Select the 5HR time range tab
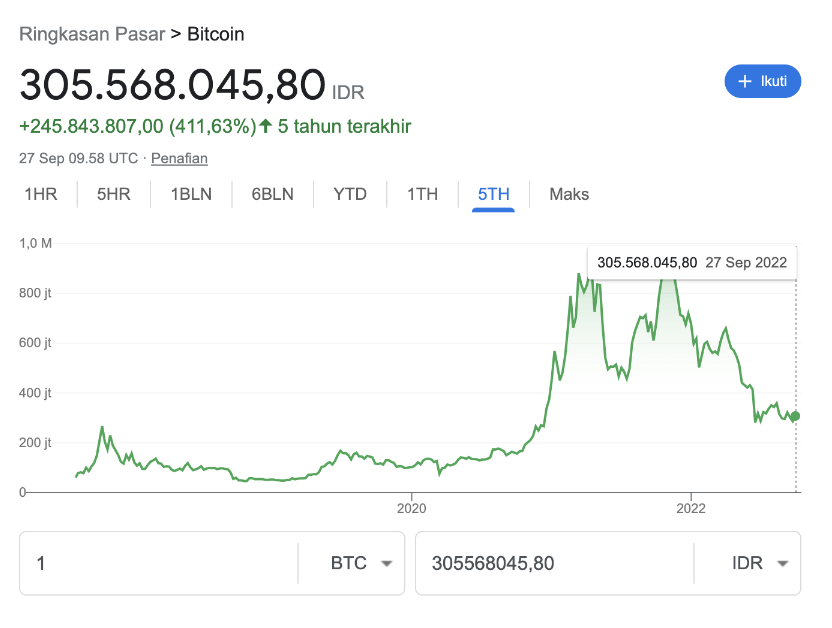 (x=114, y=194)
